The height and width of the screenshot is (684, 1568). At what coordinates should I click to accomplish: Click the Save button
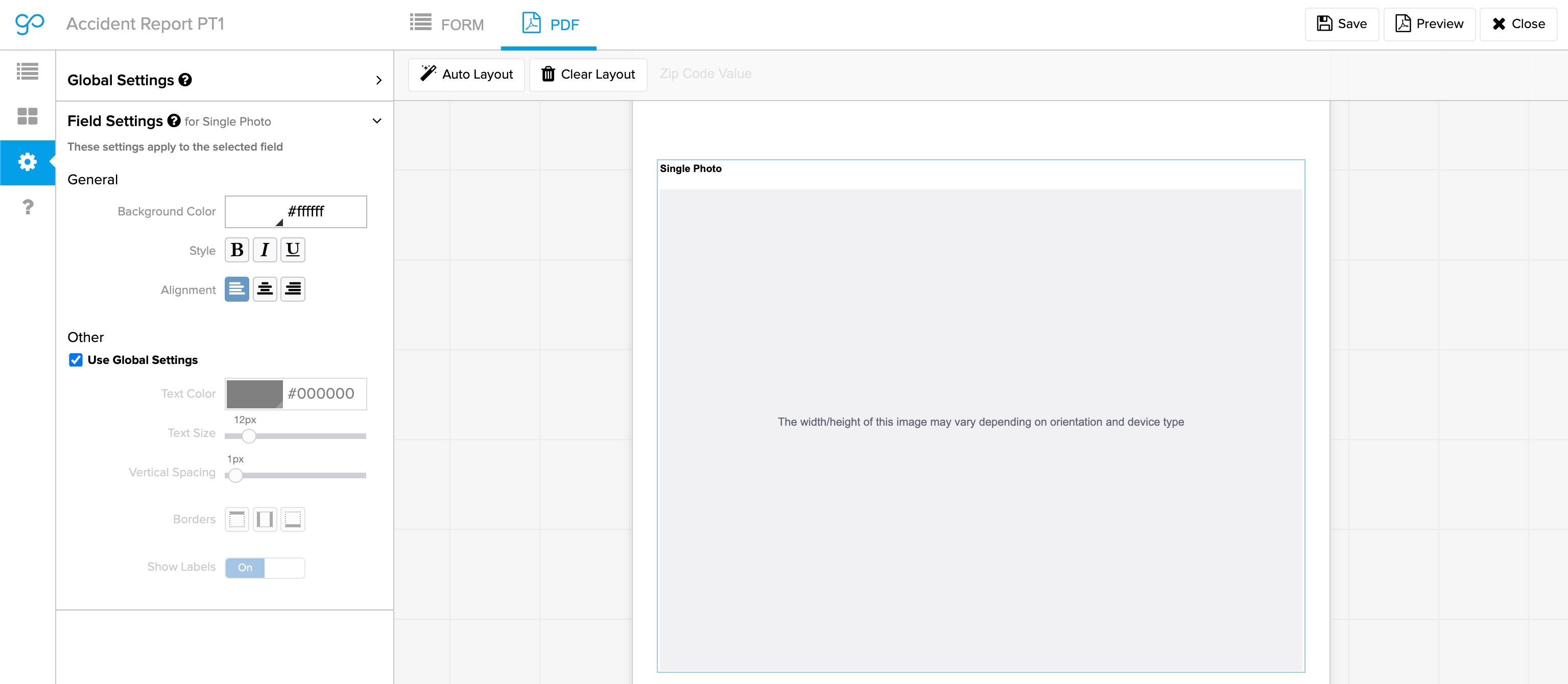point(1342,23)
